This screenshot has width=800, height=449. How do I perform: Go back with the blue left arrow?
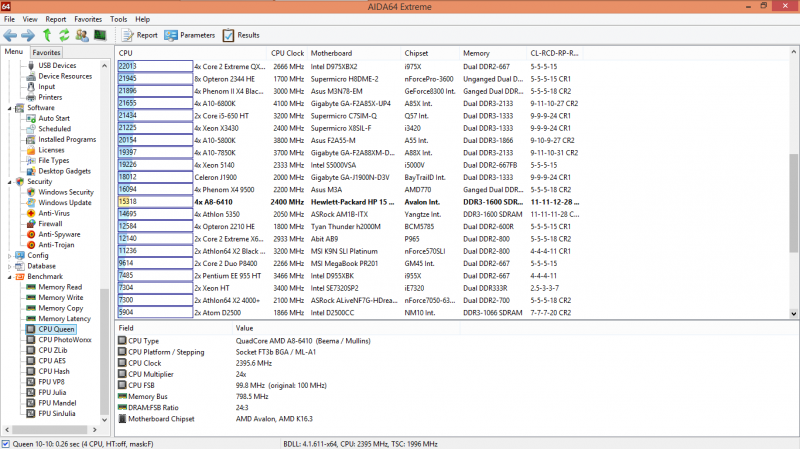pyautogui.click(x=10, y=35)
